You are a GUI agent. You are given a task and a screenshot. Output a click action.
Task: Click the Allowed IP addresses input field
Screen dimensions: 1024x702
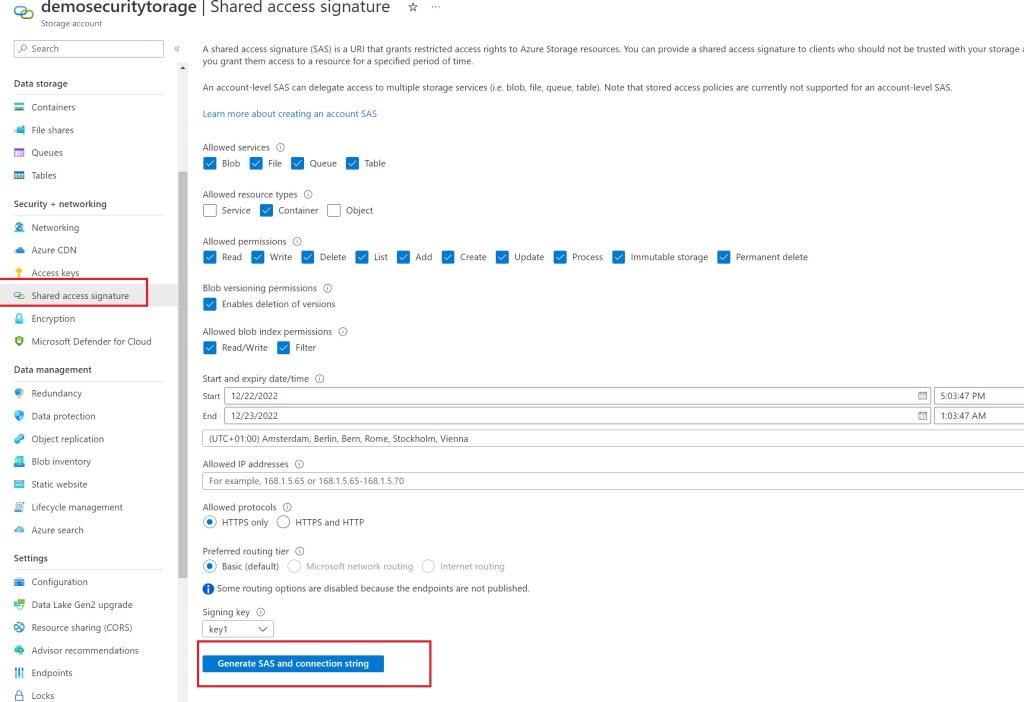point(612,481)
